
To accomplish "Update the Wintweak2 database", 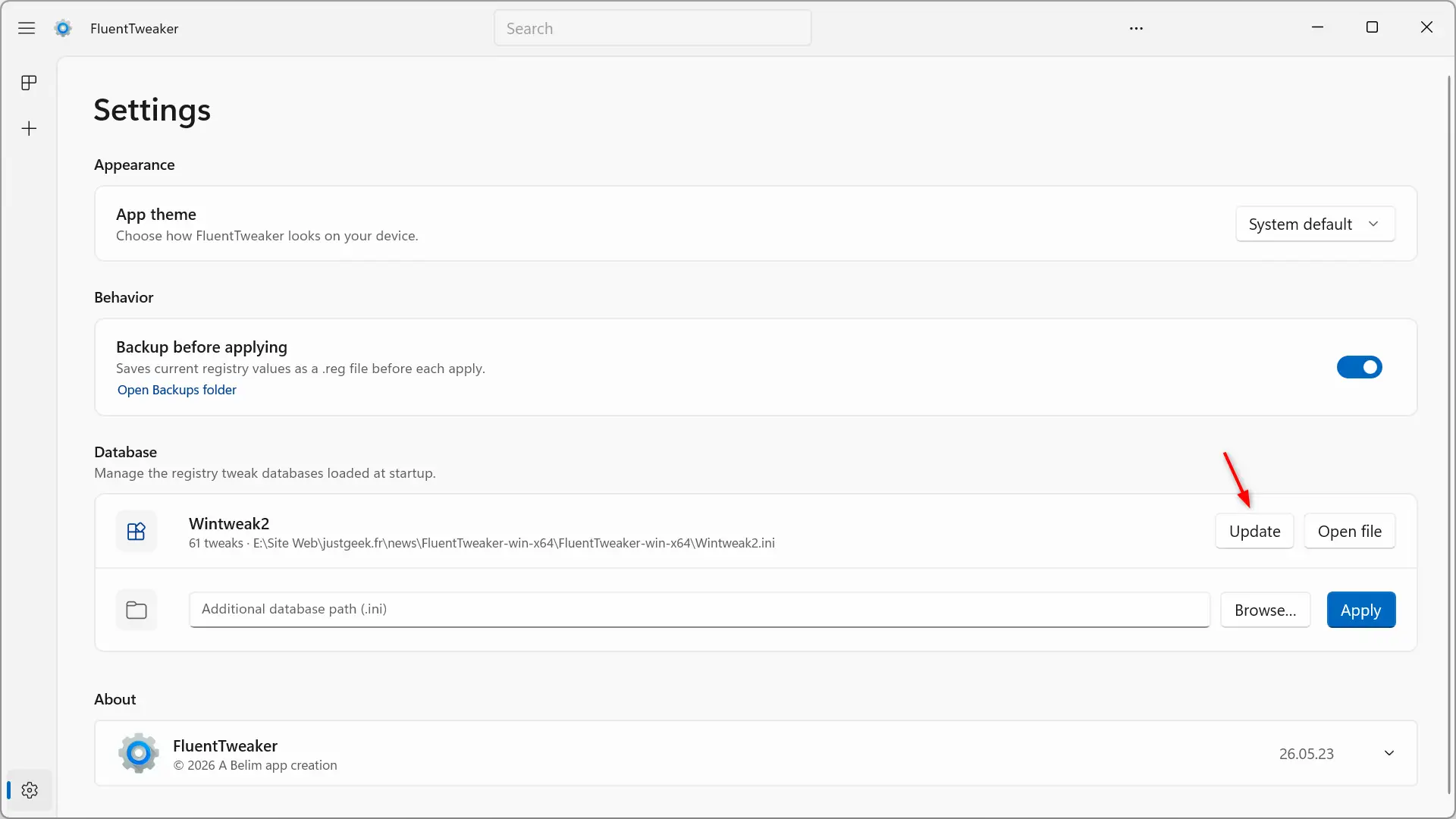I will [x=1254, y=531].
